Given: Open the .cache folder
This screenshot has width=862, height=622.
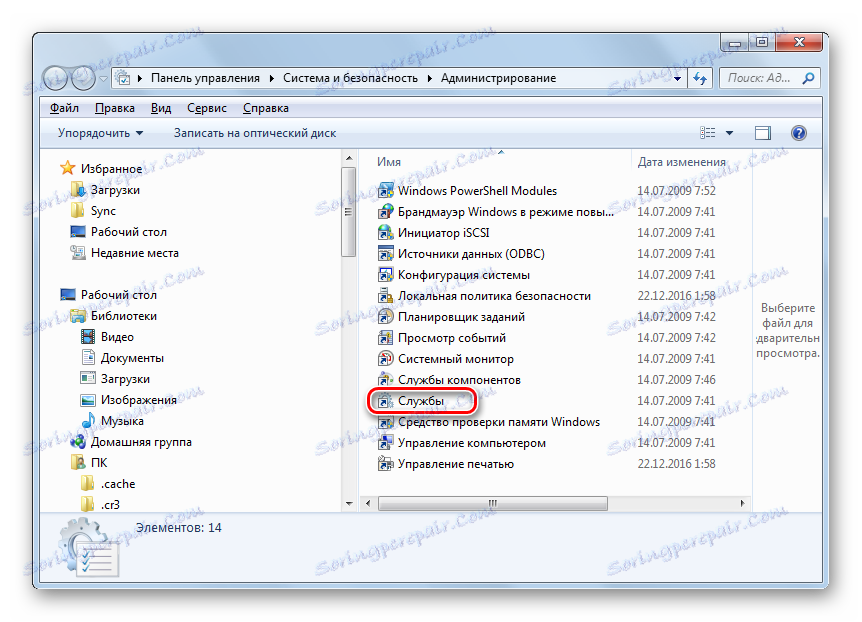Looking at the screenshot, I should coord(108,484).
